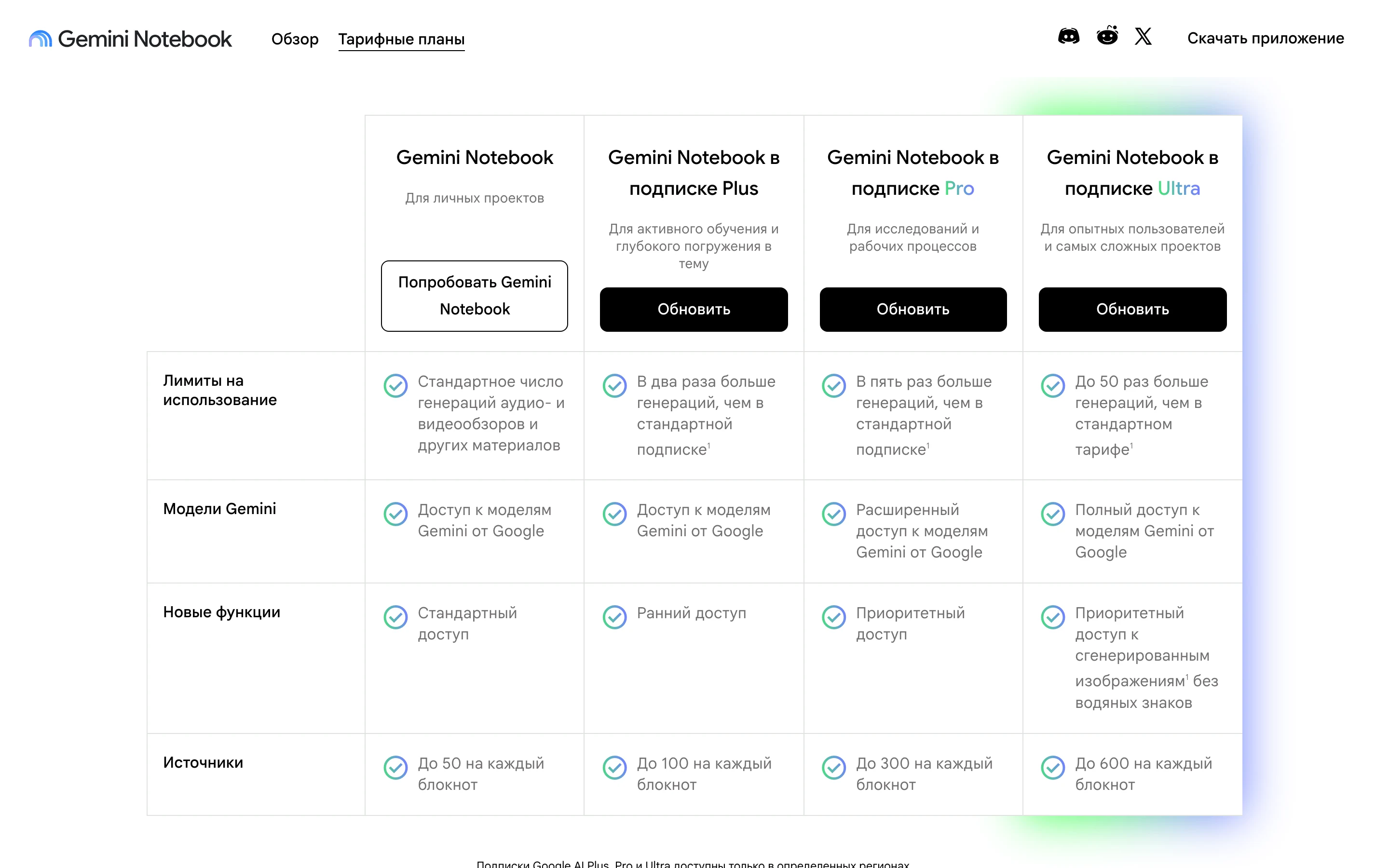Screen dimensions: 1389x868
Task: Select the Тарифные планы tab
Action: (x=401, y=39)
